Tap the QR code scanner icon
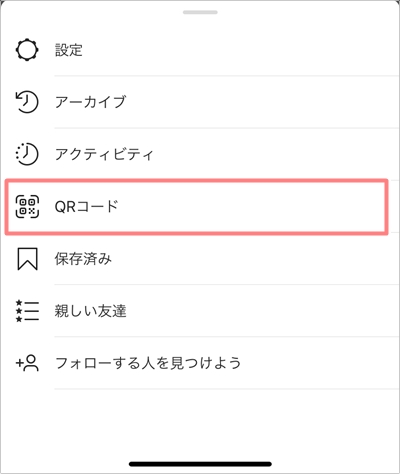This screenshot has height=474, width=400. (27, 207)
